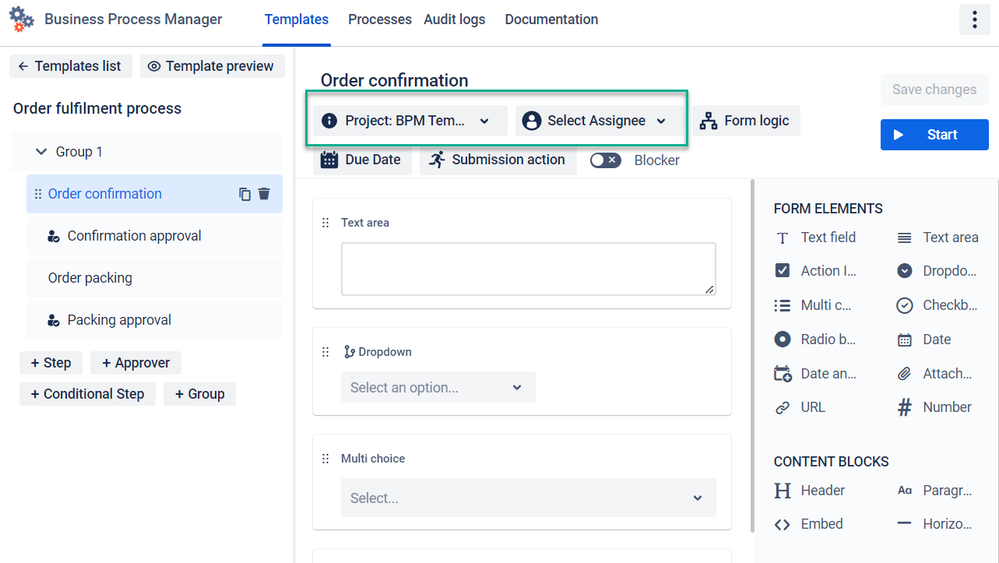Click the form editor vertical scrollbar
Image resolution: width=999 pixels, height=563 pixels.
[752, 355]
